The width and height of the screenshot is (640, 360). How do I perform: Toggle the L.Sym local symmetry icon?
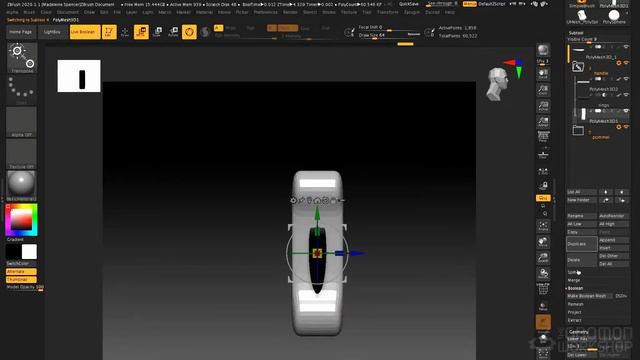[x=543, y=171]
